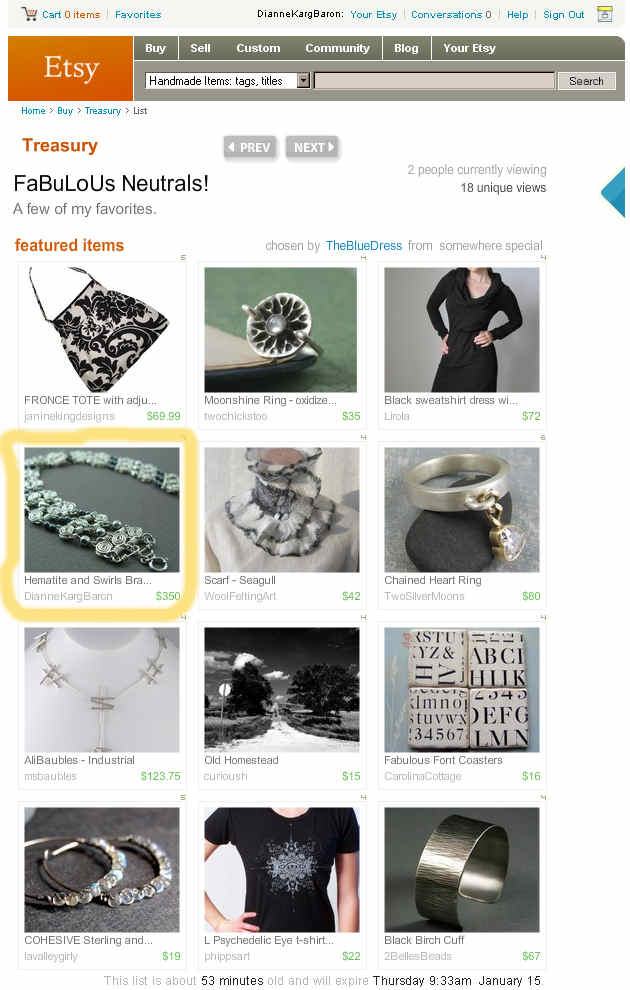Open the Favorites link
The width and height of the screenshot is (630, 990).
138,15
